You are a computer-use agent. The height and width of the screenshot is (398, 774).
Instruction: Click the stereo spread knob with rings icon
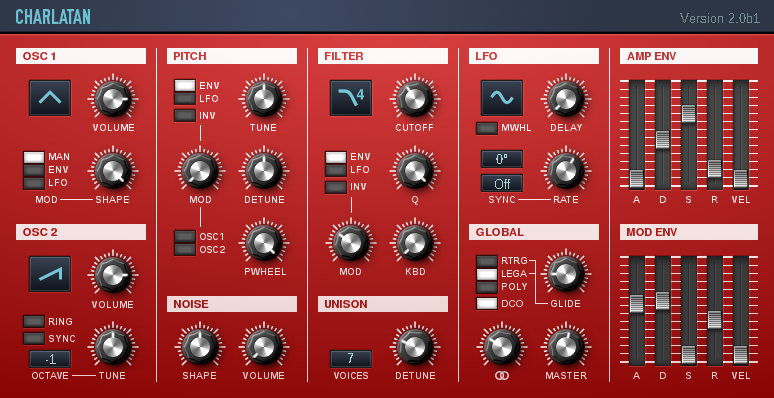(x=502, y=346)
